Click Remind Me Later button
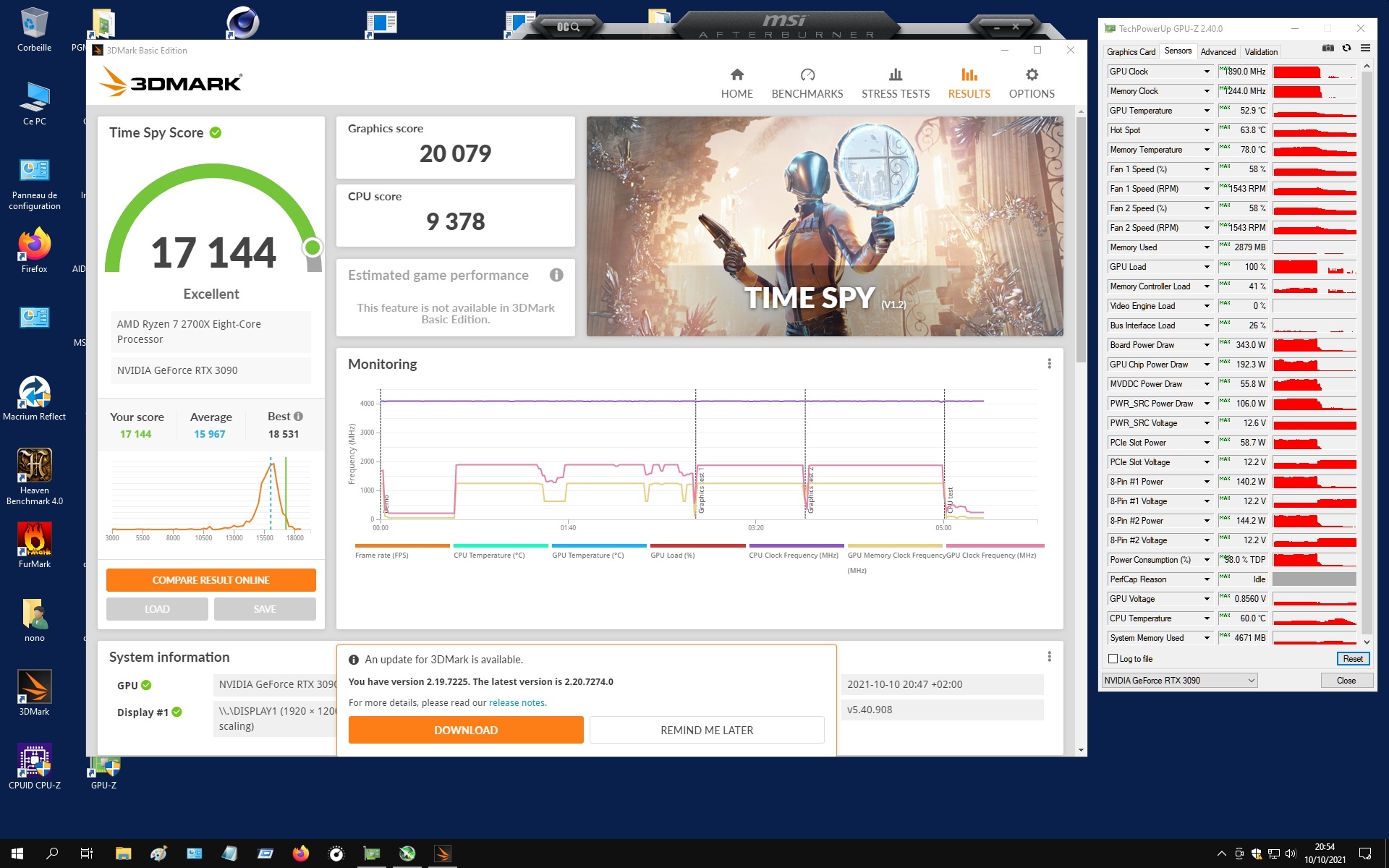Viewport: 1389px width, 868px height. pyautogui.click(x=706, y=731)
